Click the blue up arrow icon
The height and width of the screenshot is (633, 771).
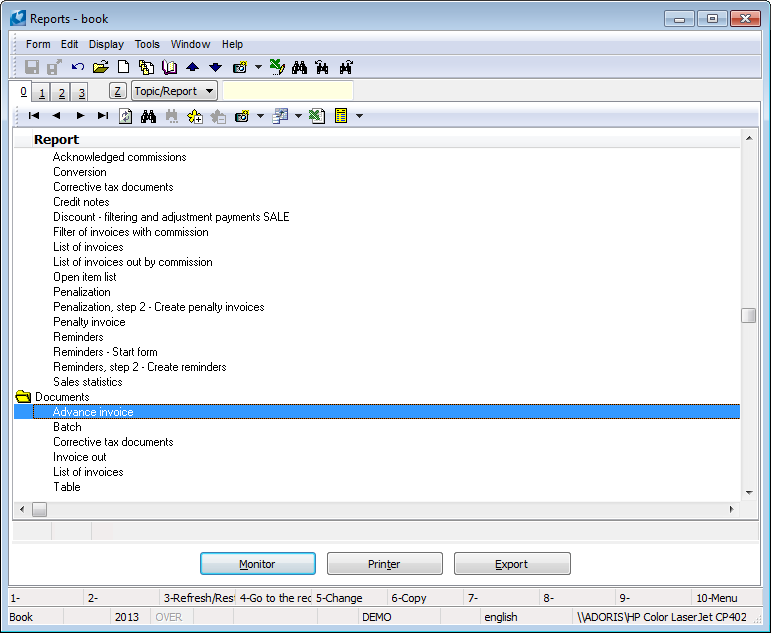click(192, 67)
